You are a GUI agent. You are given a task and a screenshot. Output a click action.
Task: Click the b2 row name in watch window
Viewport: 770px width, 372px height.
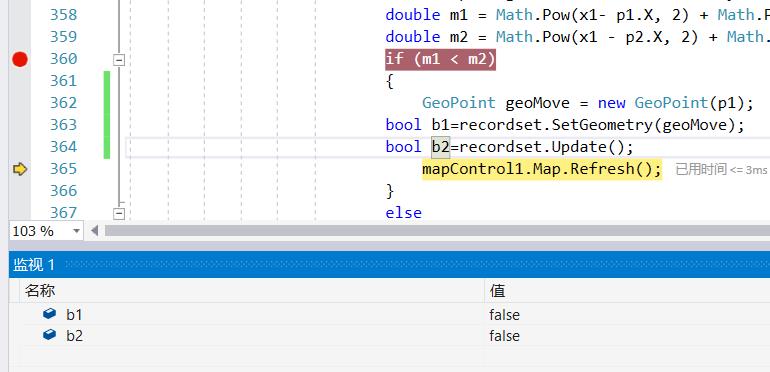pos(74,336)
